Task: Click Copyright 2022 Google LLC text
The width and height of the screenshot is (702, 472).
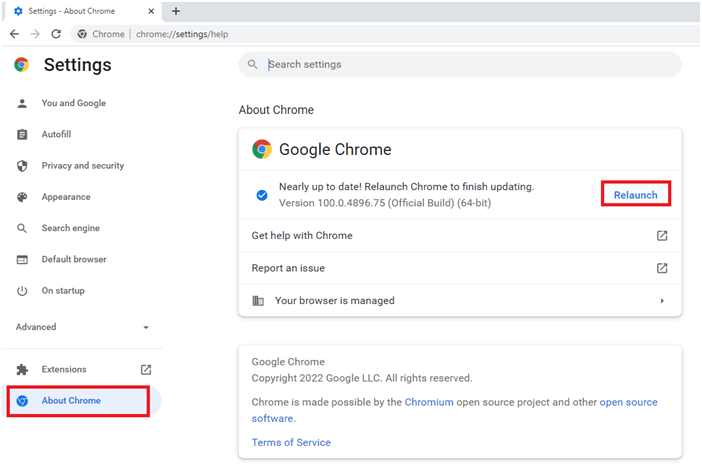Action: 362,378
